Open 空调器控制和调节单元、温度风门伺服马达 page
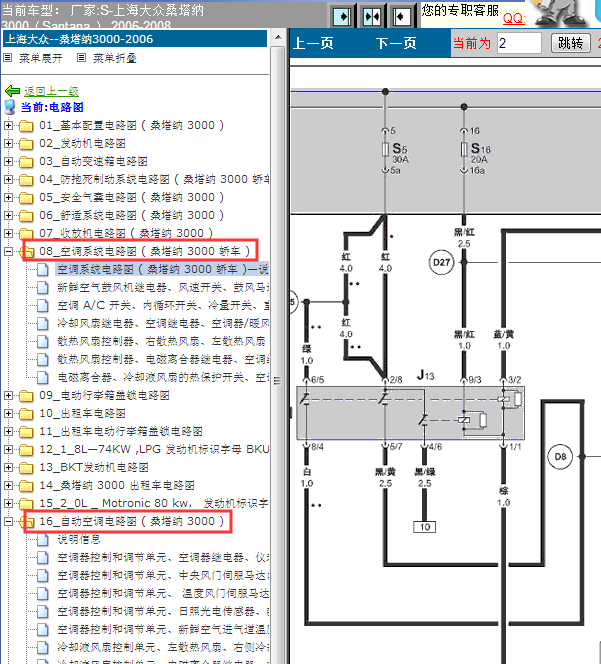Viewport: 601px width, 664px height. coord(163,594)
